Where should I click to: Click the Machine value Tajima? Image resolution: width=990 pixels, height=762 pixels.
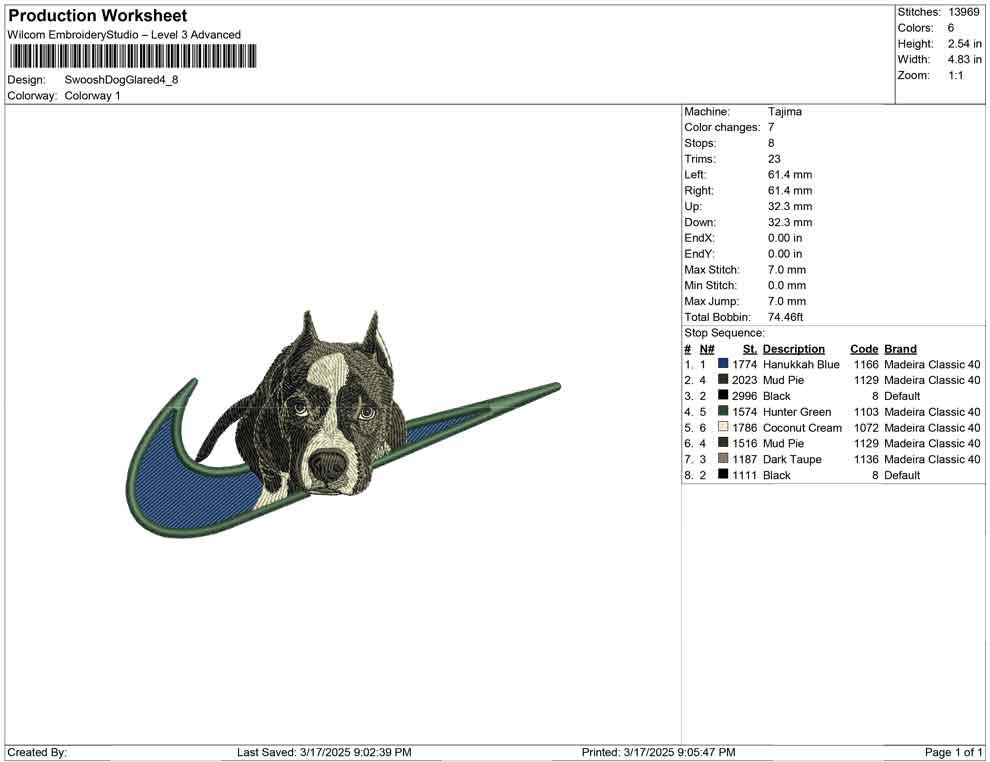tap(785, 111)
